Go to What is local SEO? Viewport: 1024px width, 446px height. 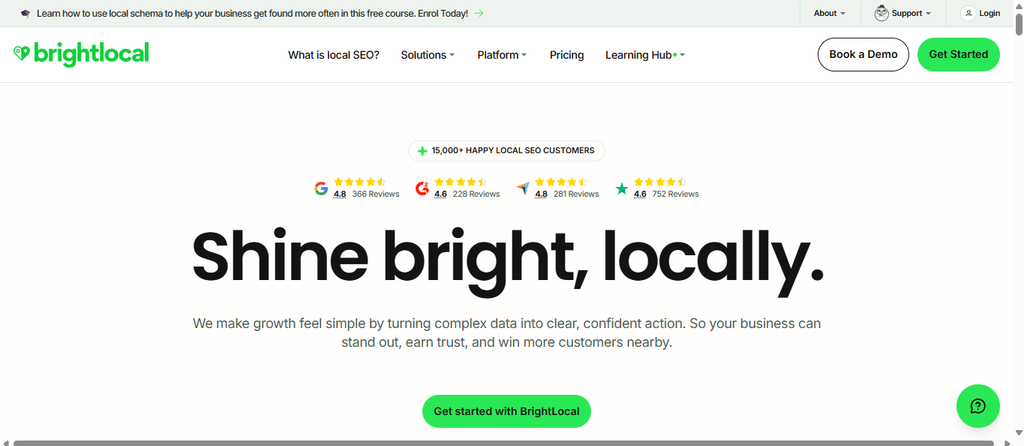pos(334,55)
